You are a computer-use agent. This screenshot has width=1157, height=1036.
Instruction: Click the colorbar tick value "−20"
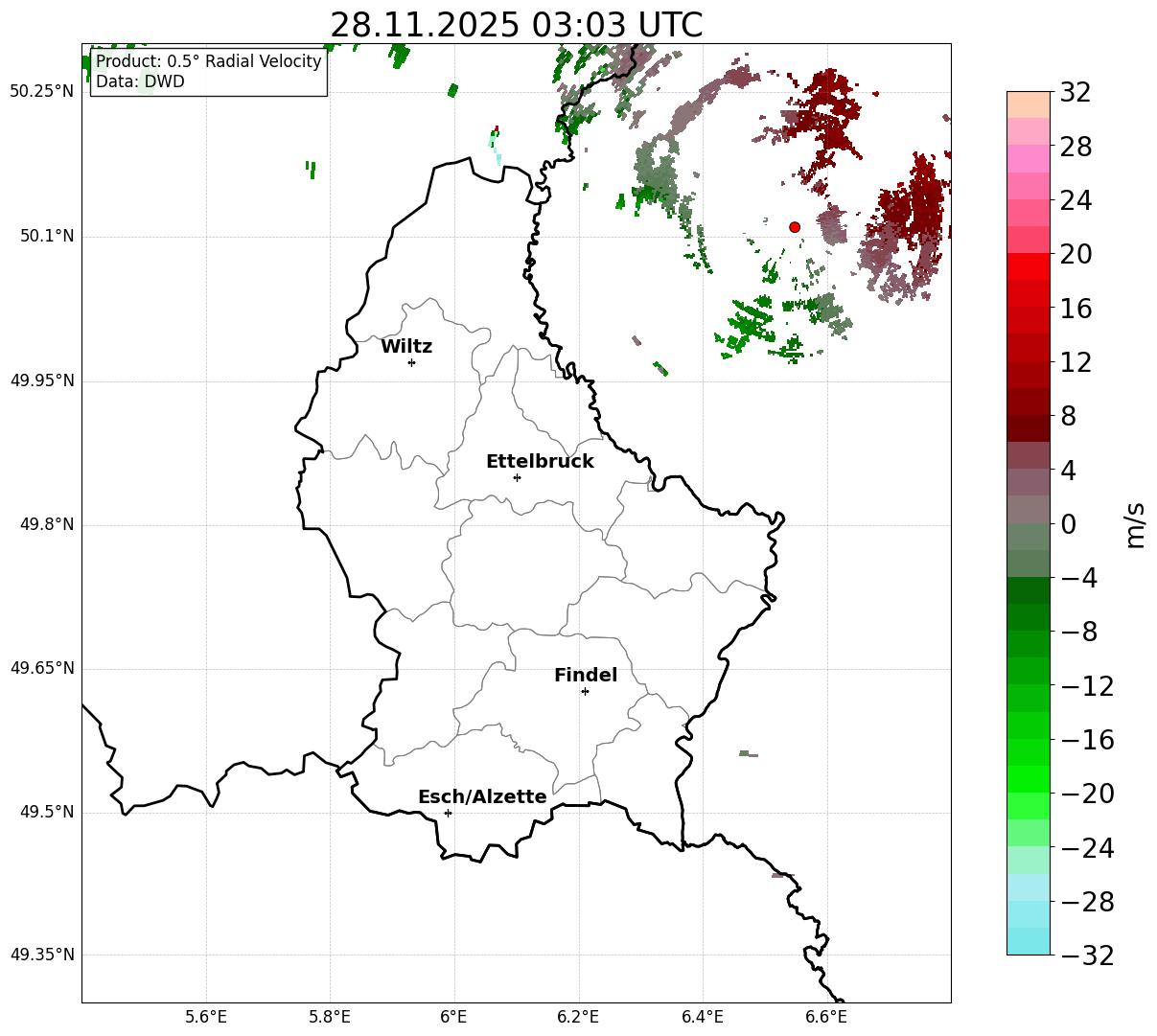[1086, 794]
